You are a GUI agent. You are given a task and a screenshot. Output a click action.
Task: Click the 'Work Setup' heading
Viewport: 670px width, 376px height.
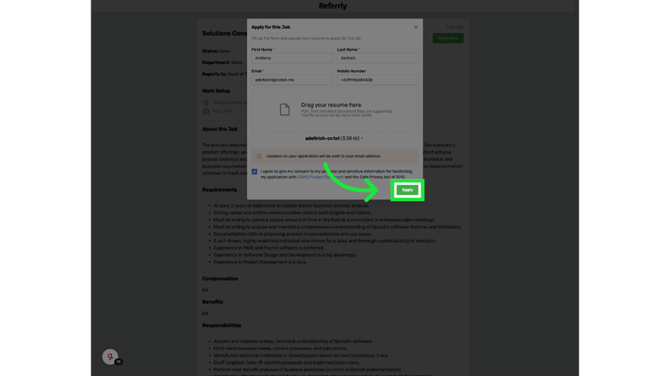point(216,91)
